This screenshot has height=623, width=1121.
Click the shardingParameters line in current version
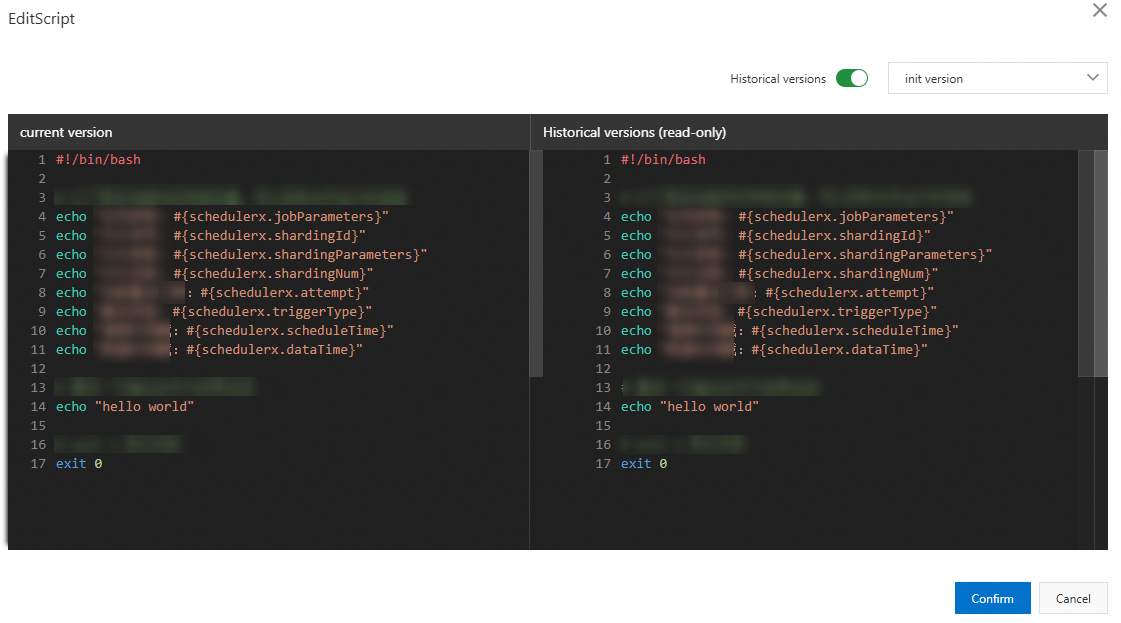pyautogui.click(x=242, y=254)
